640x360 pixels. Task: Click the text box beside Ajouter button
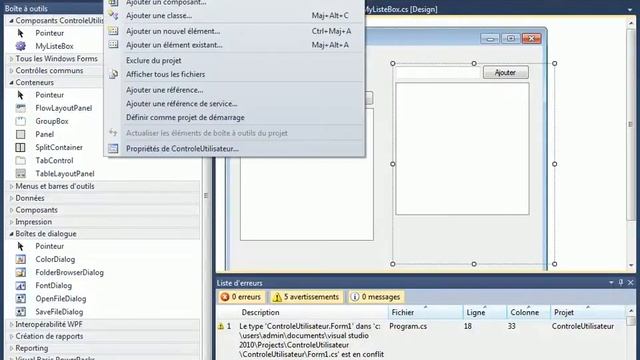pos(438,72)
